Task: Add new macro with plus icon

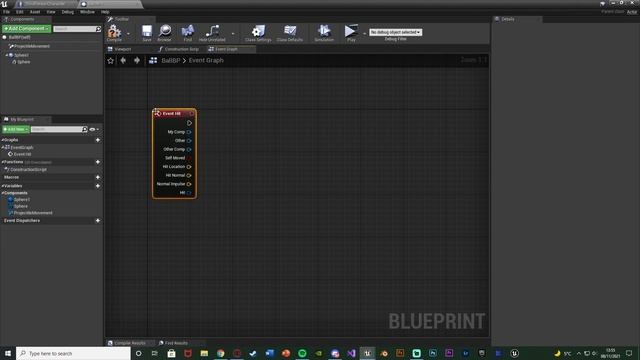Action: [x=98, y=177]
